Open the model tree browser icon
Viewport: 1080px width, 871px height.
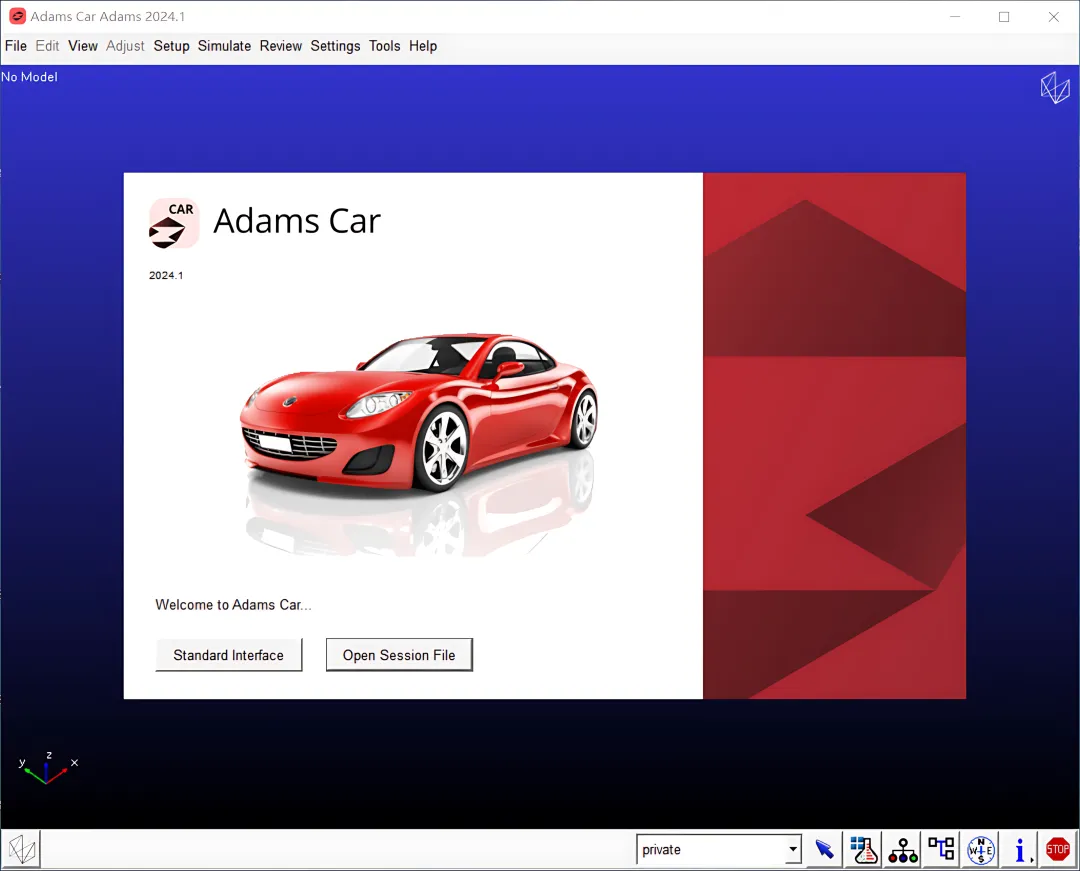pos(941,850)
